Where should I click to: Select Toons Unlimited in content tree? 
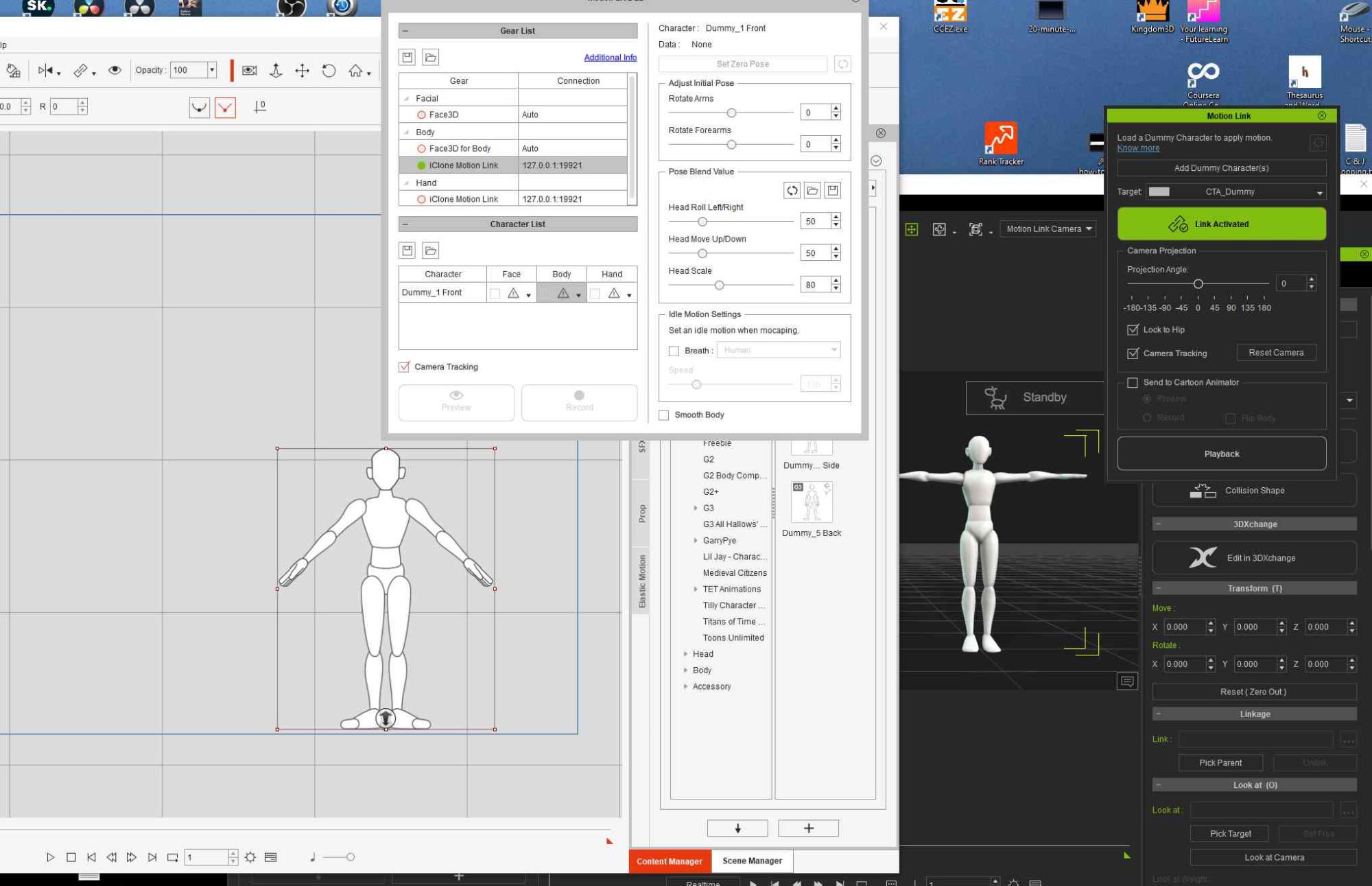click(x=733, y=638)
